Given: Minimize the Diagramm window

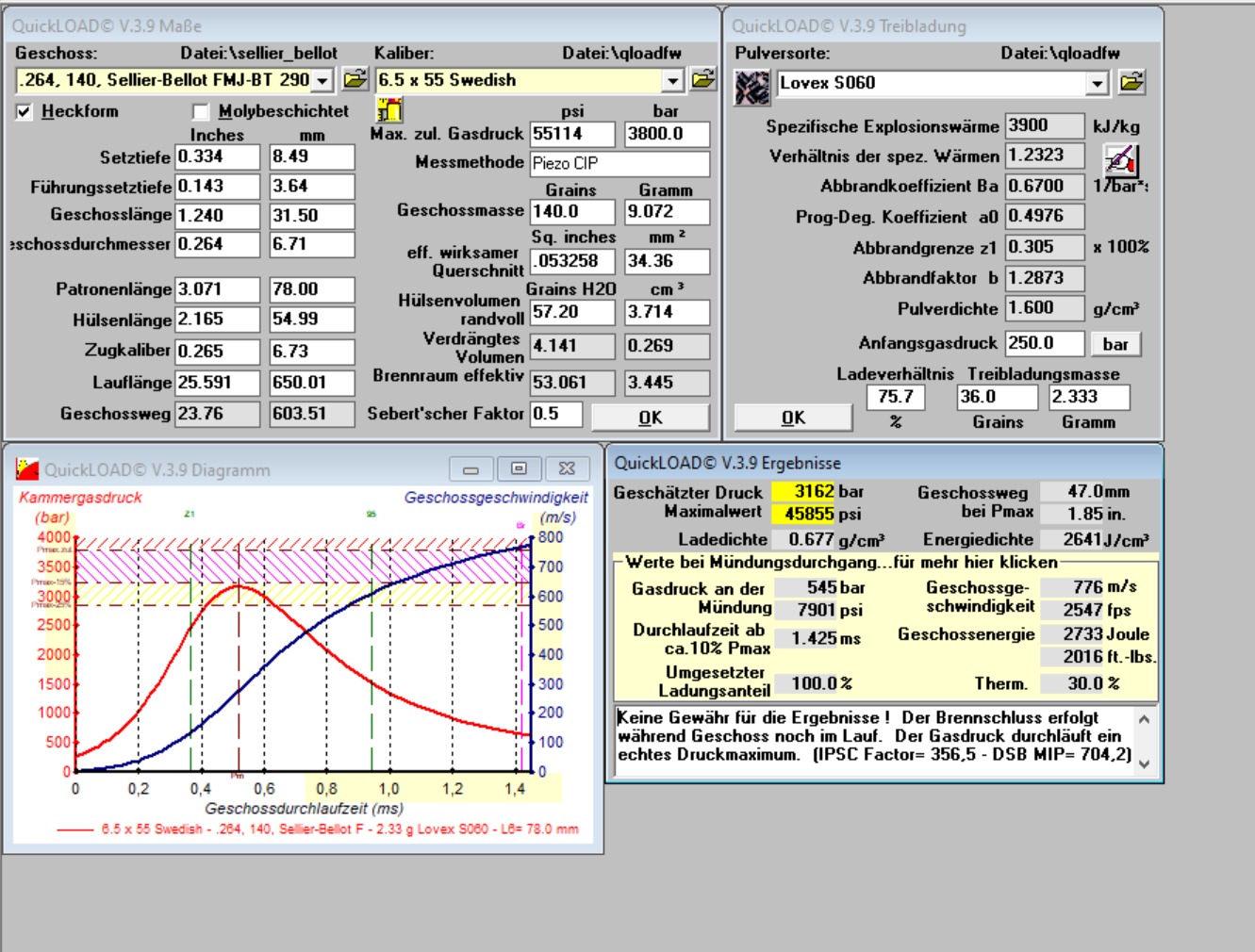Looking at the screenshot, I should 471,468.
